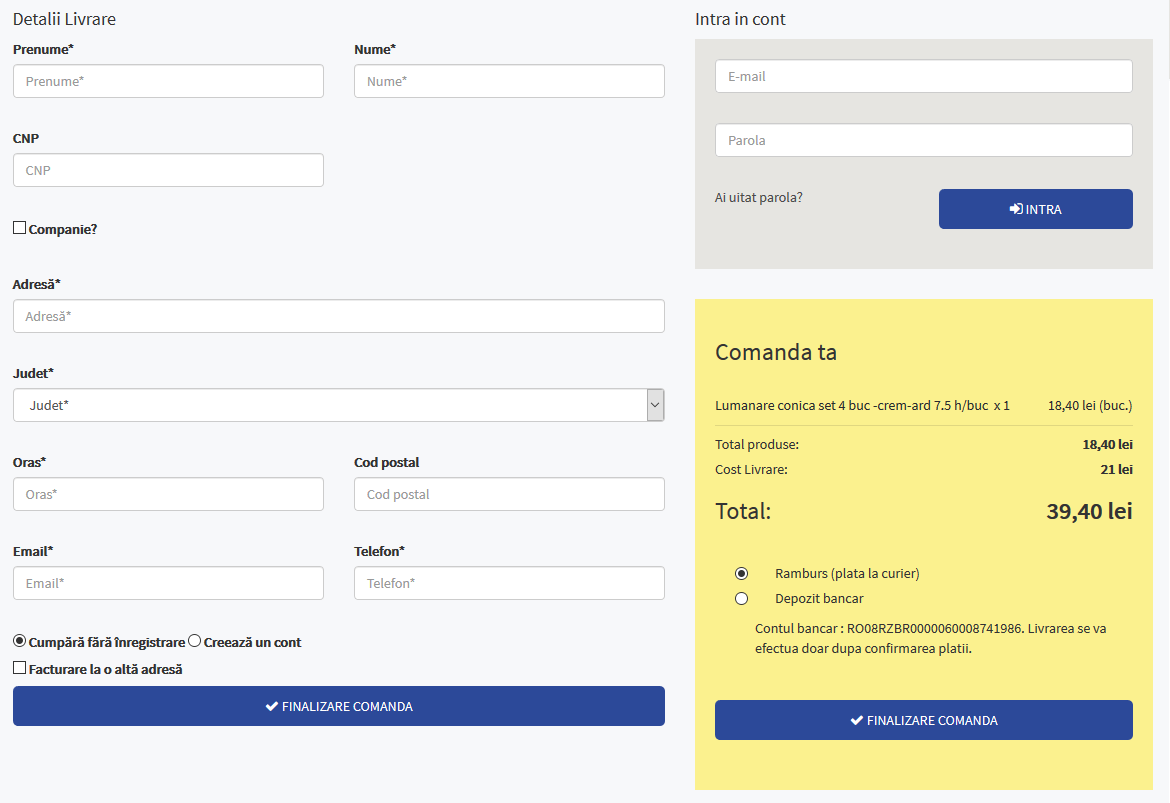The width and height of the screenshot is (1170, 803).
Task: Focus the Adresă text field
Action: [x=338, y=316]
